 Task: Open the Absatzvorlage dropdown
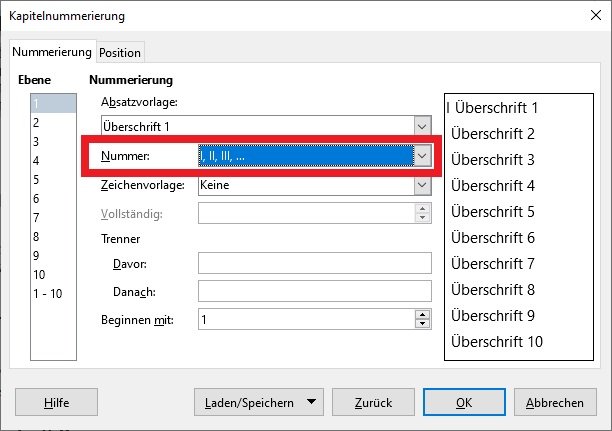pyautogui.click(x=423, y=126)
